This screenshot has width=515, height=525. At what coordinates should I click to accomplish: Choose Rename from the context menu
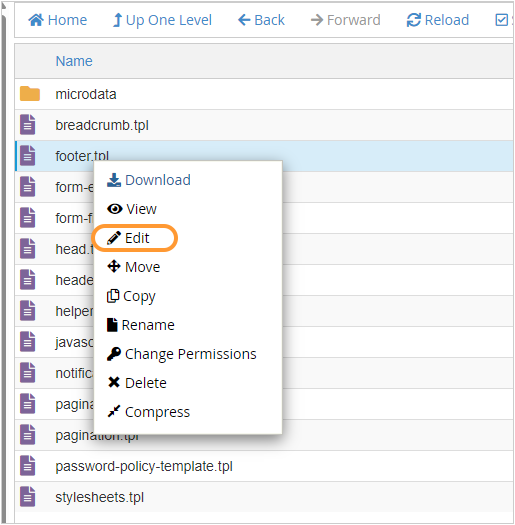coord(141,325)
